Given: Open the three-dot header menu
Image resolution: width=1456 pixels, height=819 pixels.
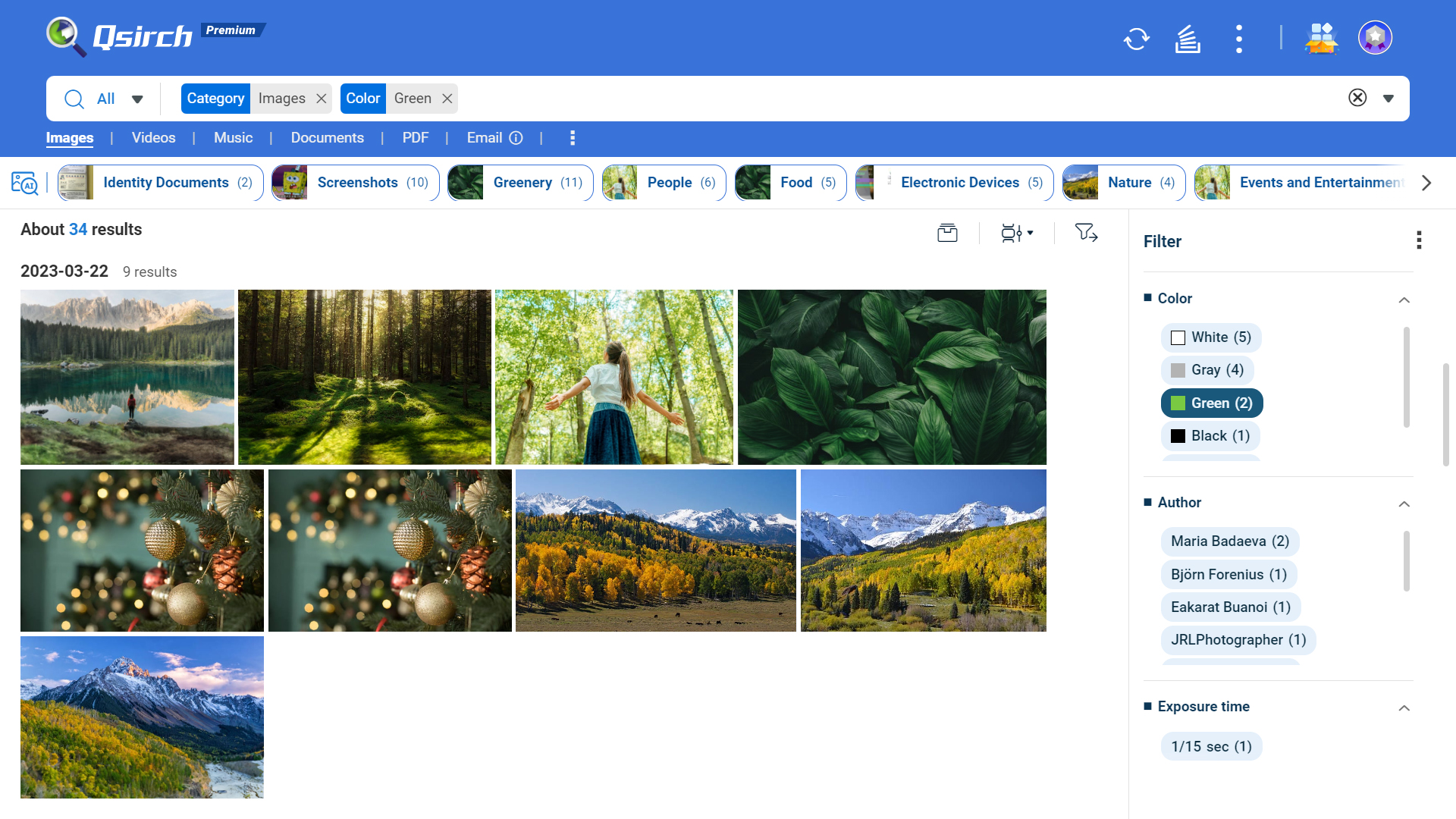Looking at the screenshot, I should pyautogui.click(x=1238, y=39).
